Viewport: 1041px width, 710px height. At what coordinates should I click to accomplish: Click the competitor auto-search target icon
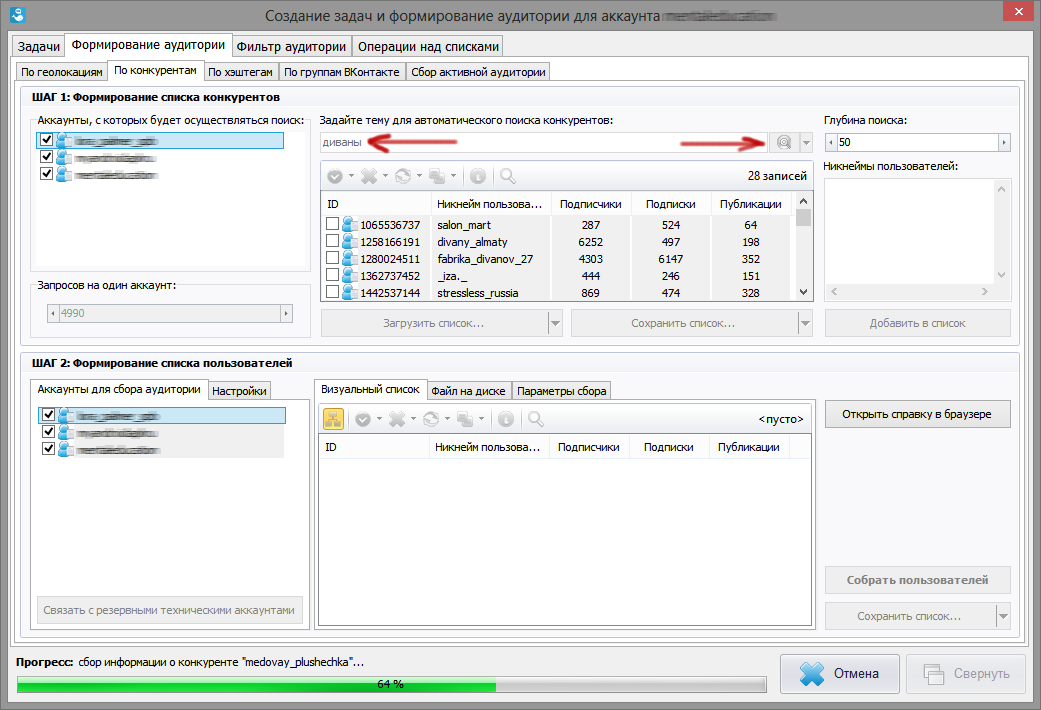784,142
